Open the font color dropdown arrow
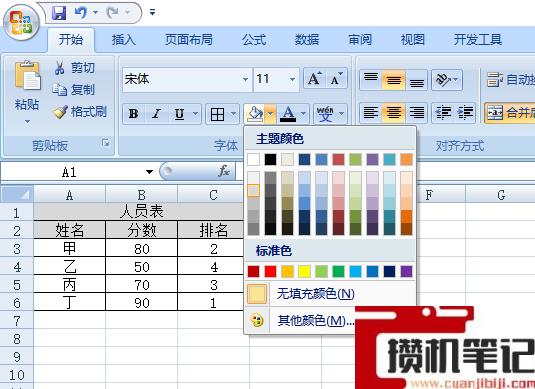 (x=304, y=114)
